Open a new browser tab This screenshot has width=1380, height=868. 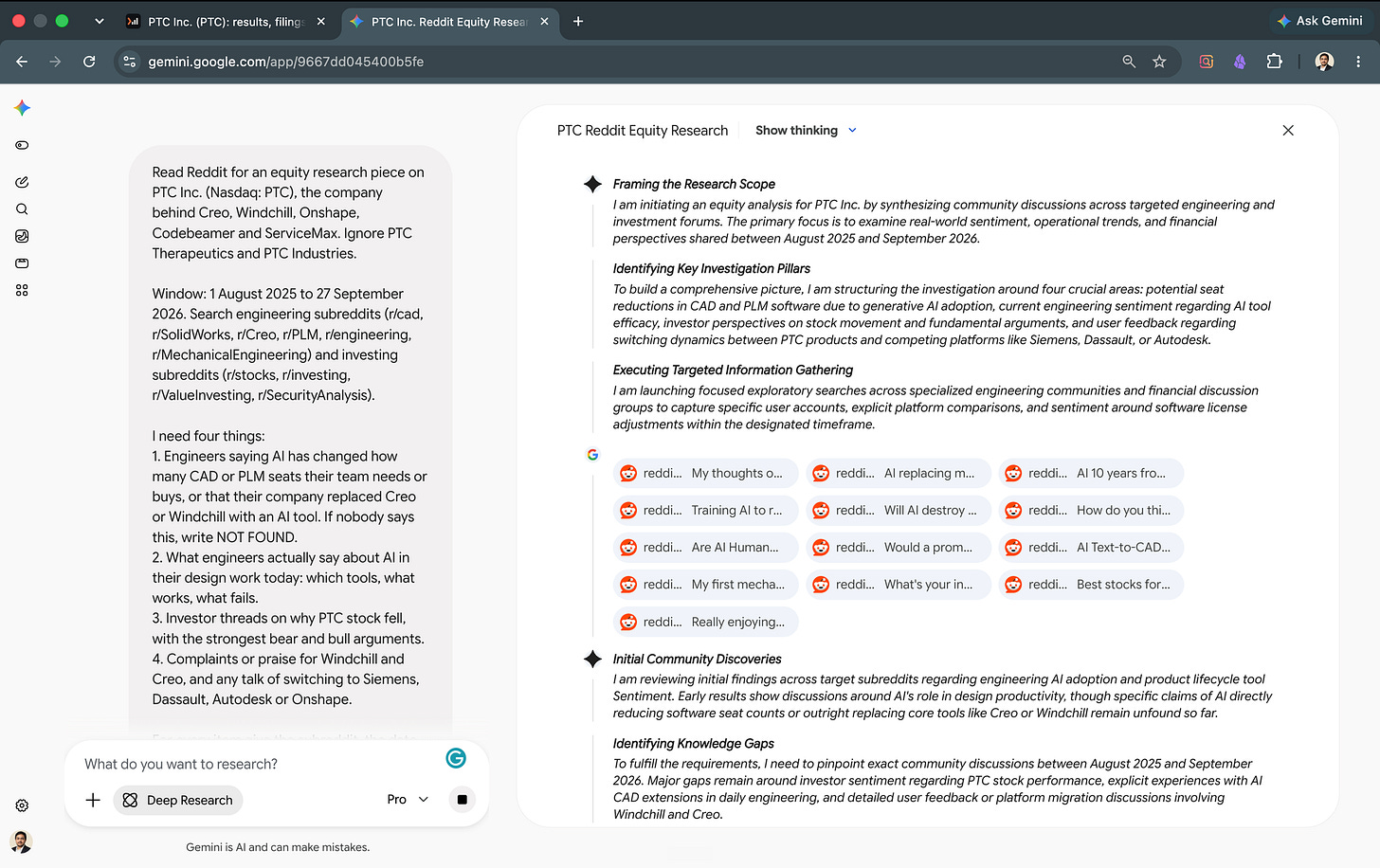tap(578, 21)
